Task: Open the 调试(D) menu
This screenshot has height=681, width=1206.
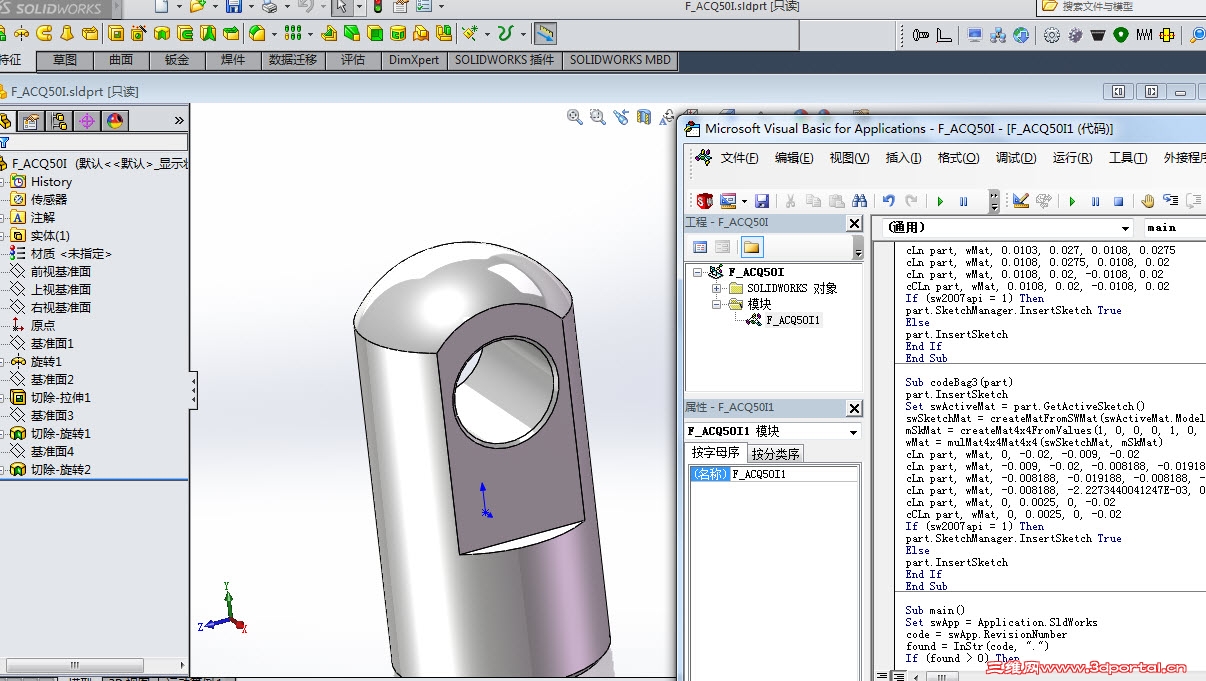Action: point(1015,158)
